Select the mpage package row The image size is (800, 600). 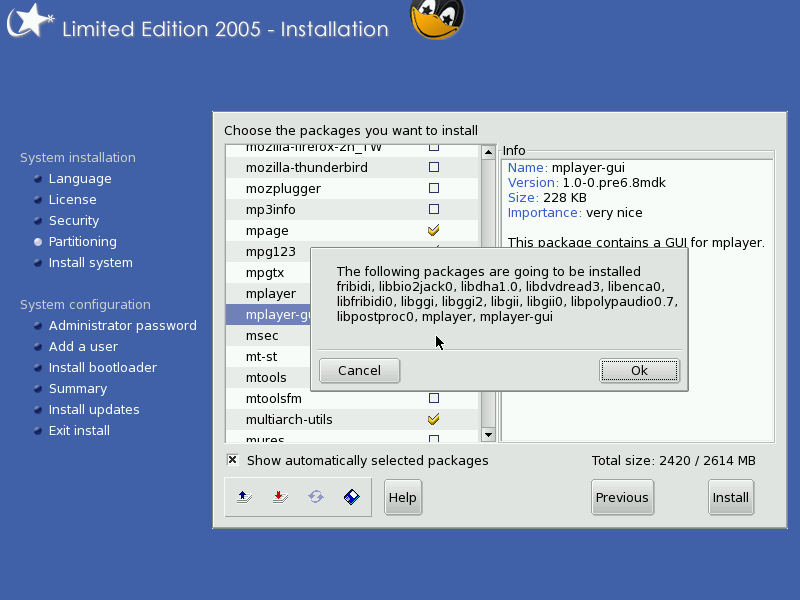[352, 230]
